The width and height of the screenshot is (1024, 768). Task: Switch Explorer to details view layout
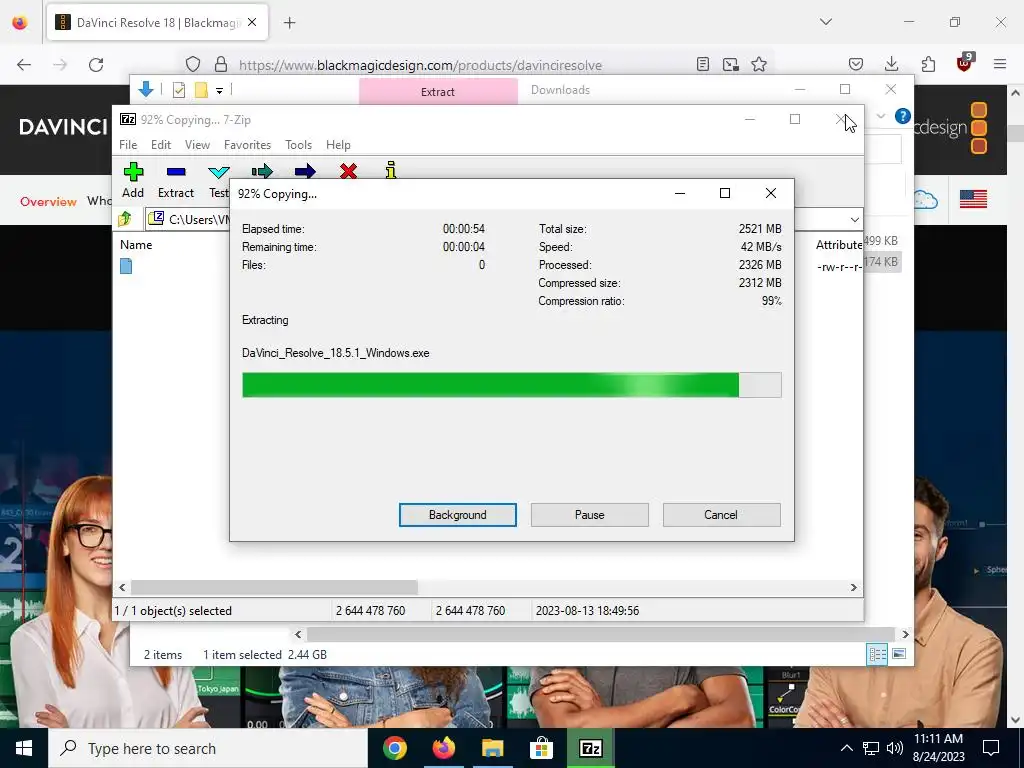[877, 654]
